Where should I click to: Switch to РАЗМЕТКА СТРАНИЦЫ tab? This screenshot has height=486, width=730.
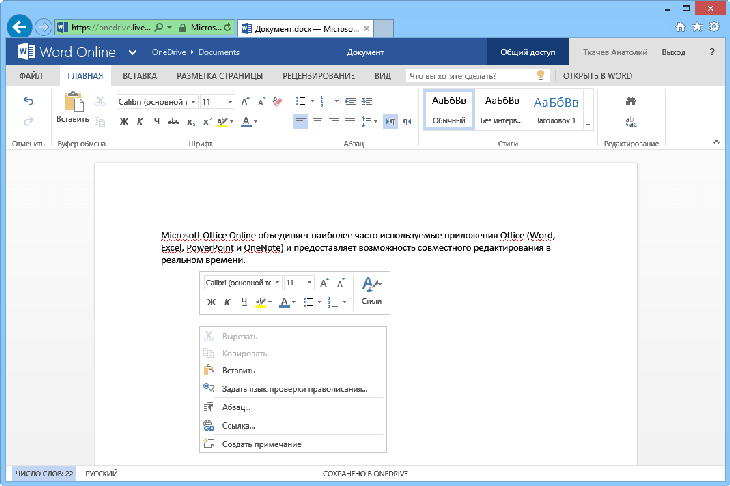coord(219,75)
